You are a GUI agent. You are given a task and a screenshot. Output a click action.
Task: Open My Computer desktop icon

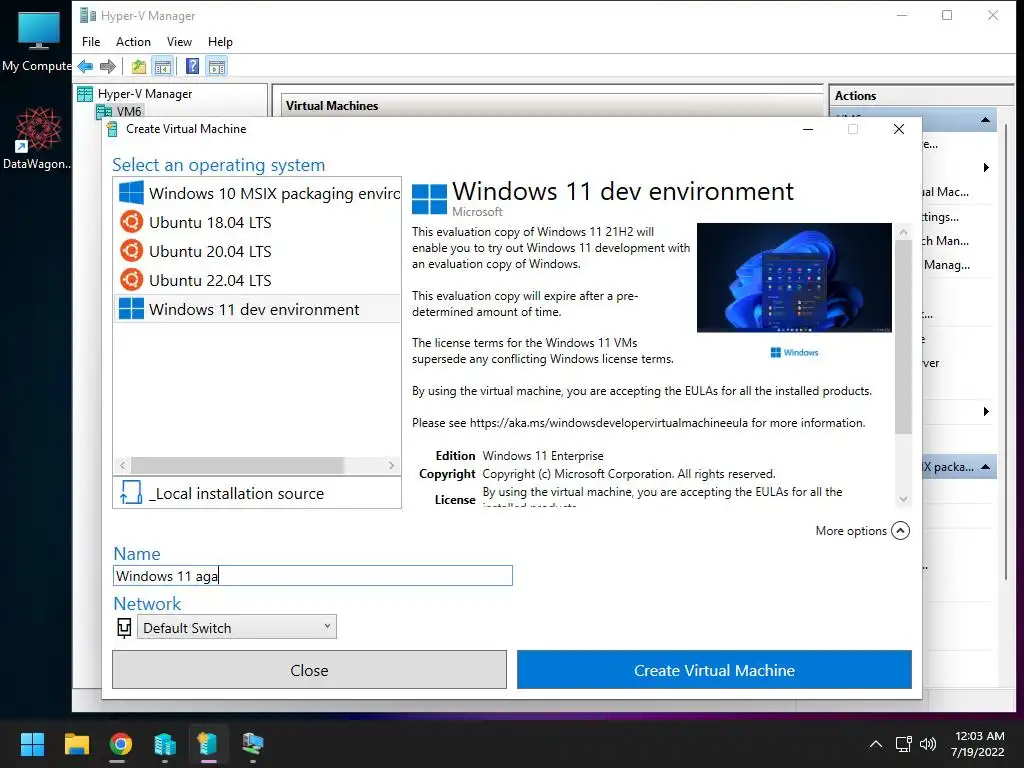tap(37, 40)
